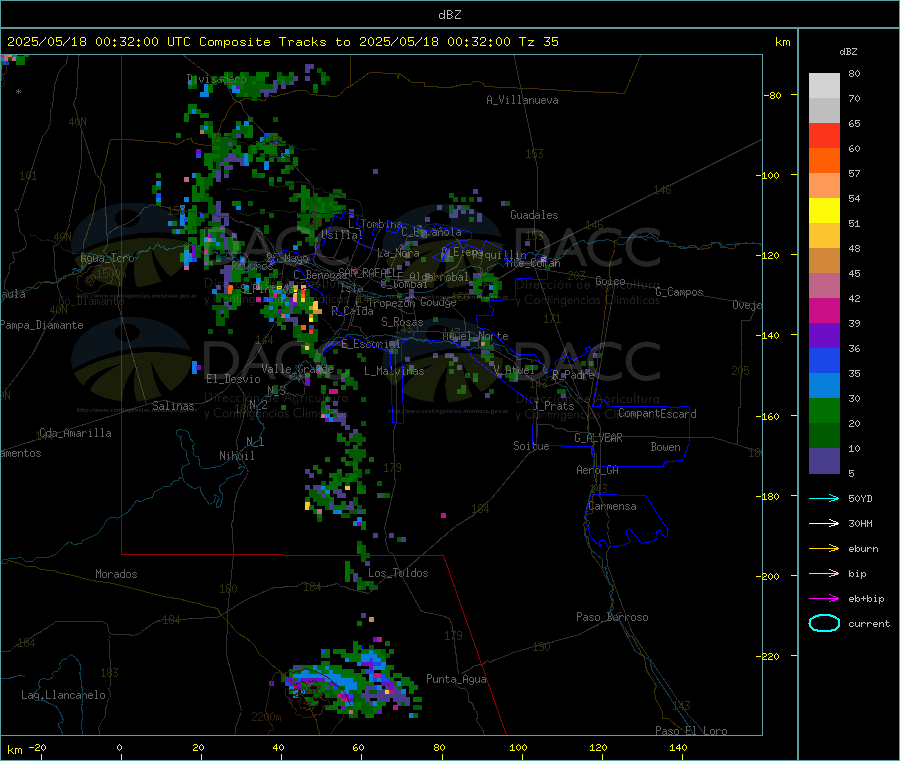Click the 'Guico' map label

610,281
